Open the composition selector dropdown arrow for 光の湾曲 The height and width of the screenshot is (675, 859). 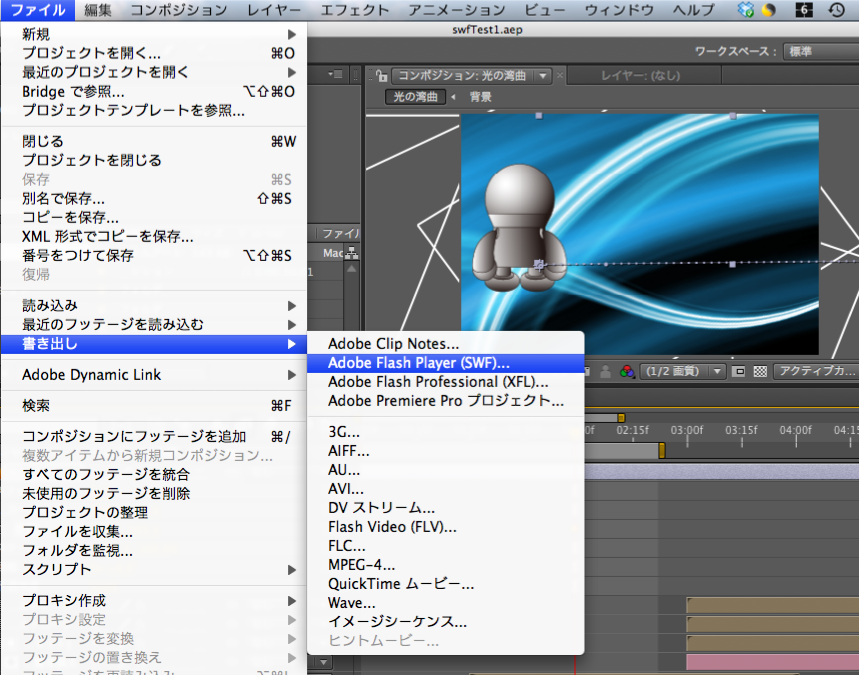(542, 76)
